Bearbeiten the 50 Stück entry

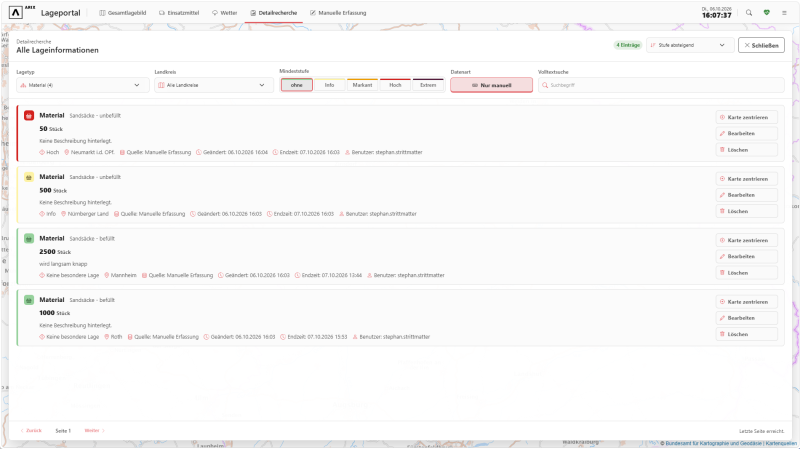pos(746,133)
